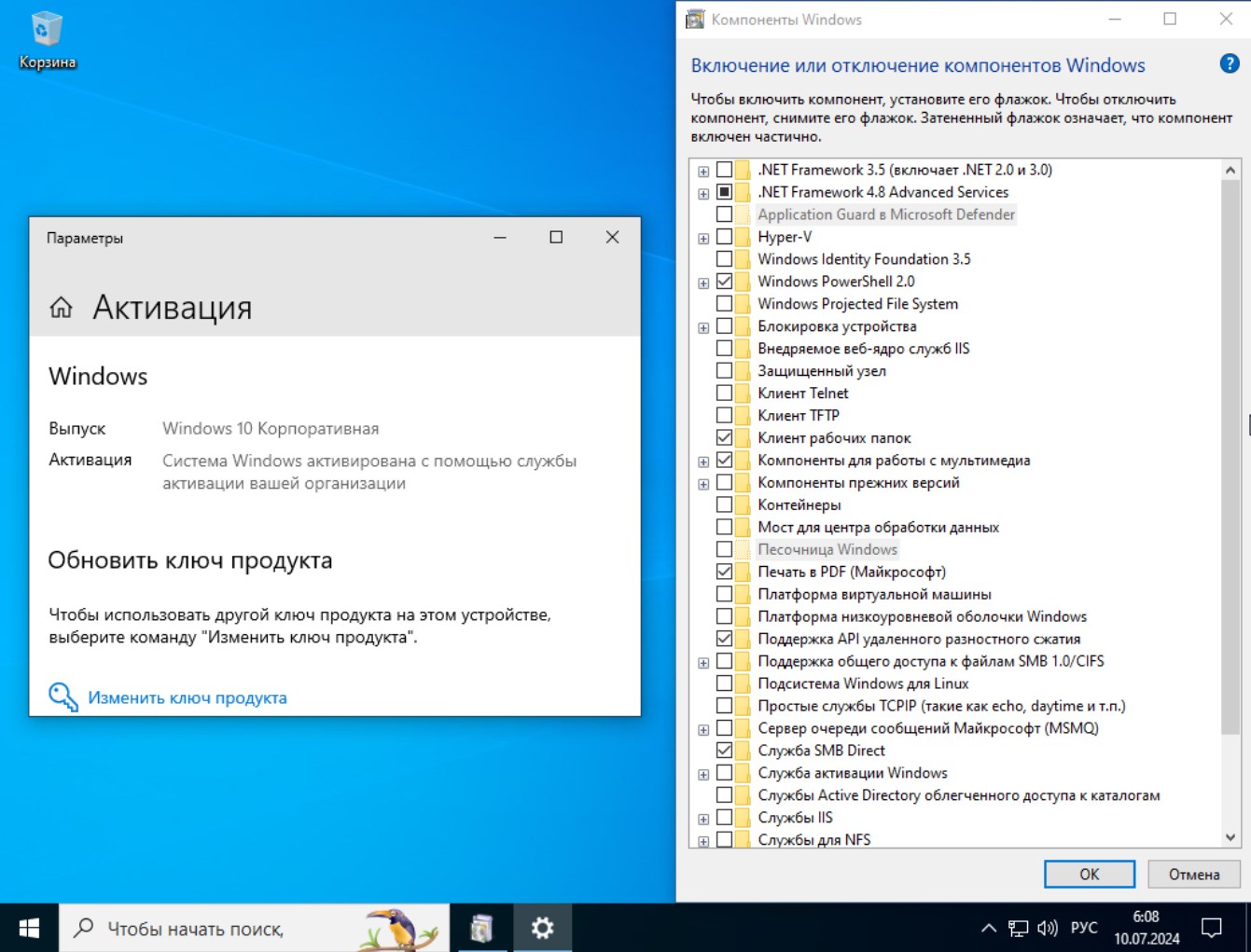
Task: Select Службы Active Directory облегченного доступа к каталогам
Action: coord(959,795)
